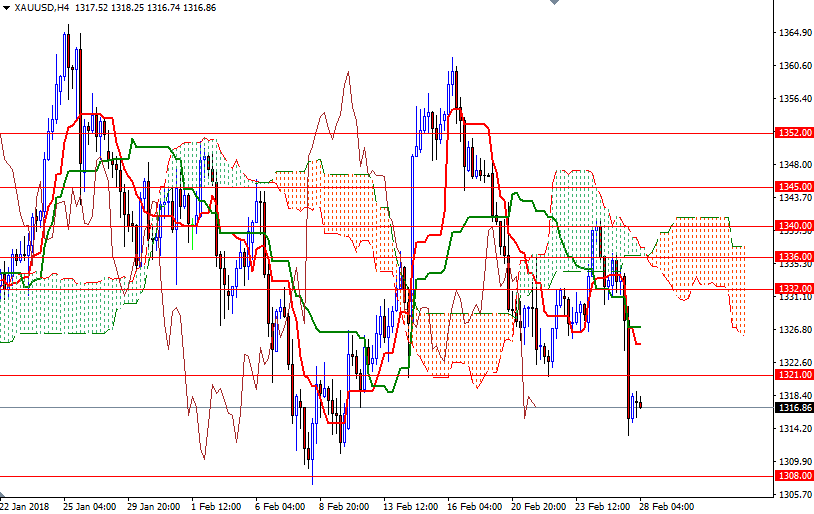Click the 8 Feb 20:00 time label
This screenshot has height=514, width=814.
[x=343, y=506]
